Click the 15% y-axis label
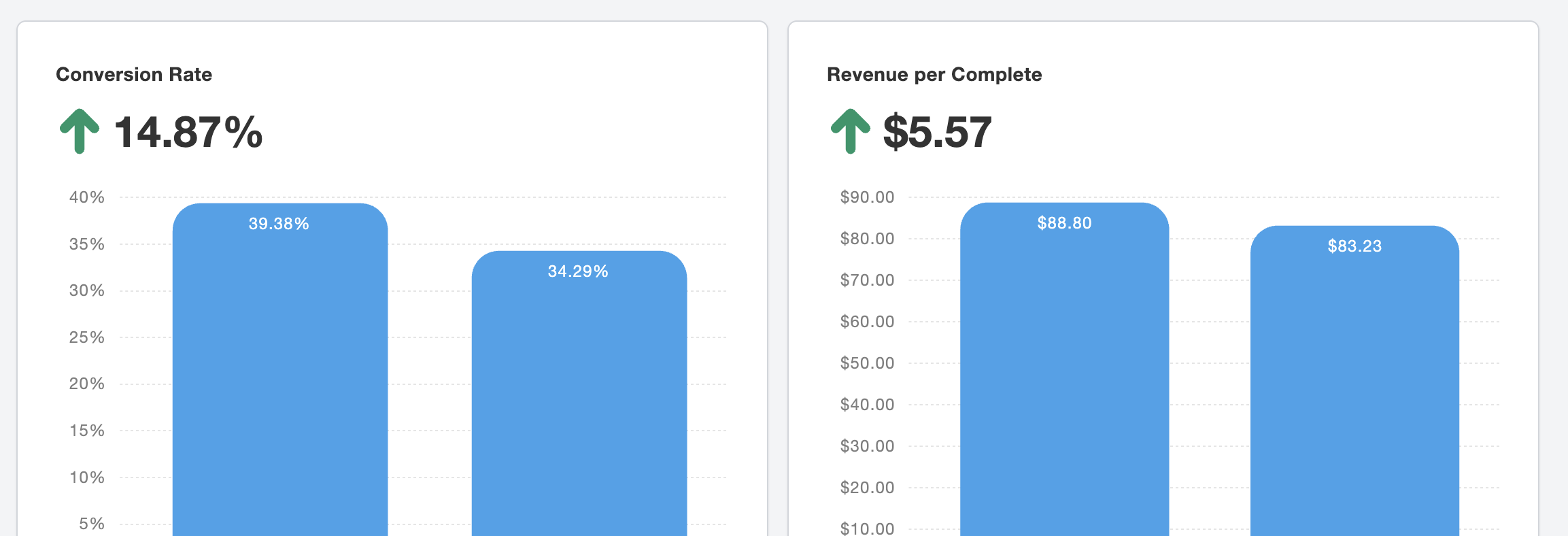The height and width of the screenshot is (536, 1568). coord(87,431)
